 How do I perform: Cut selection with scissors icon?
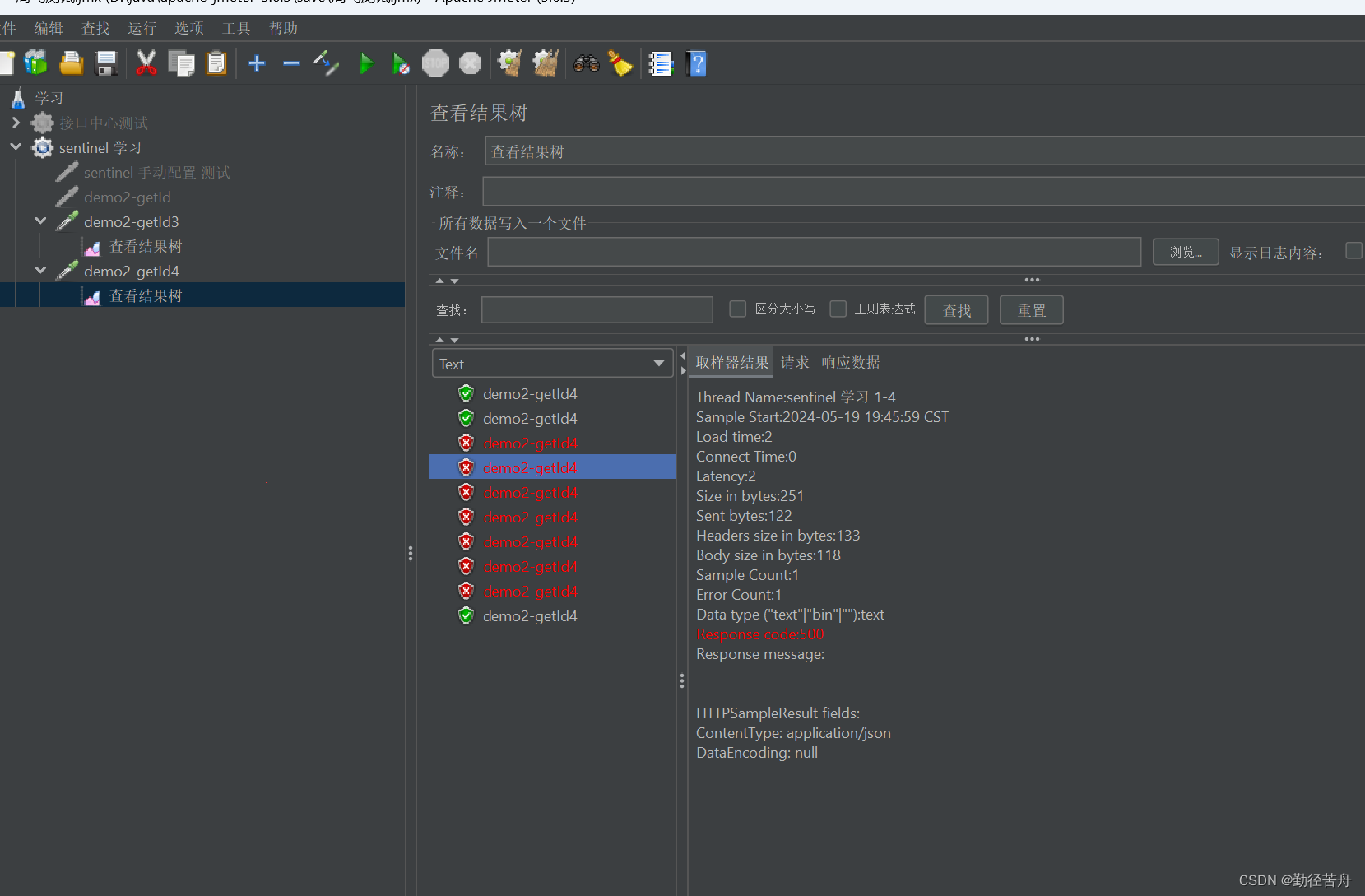point(146,63)
